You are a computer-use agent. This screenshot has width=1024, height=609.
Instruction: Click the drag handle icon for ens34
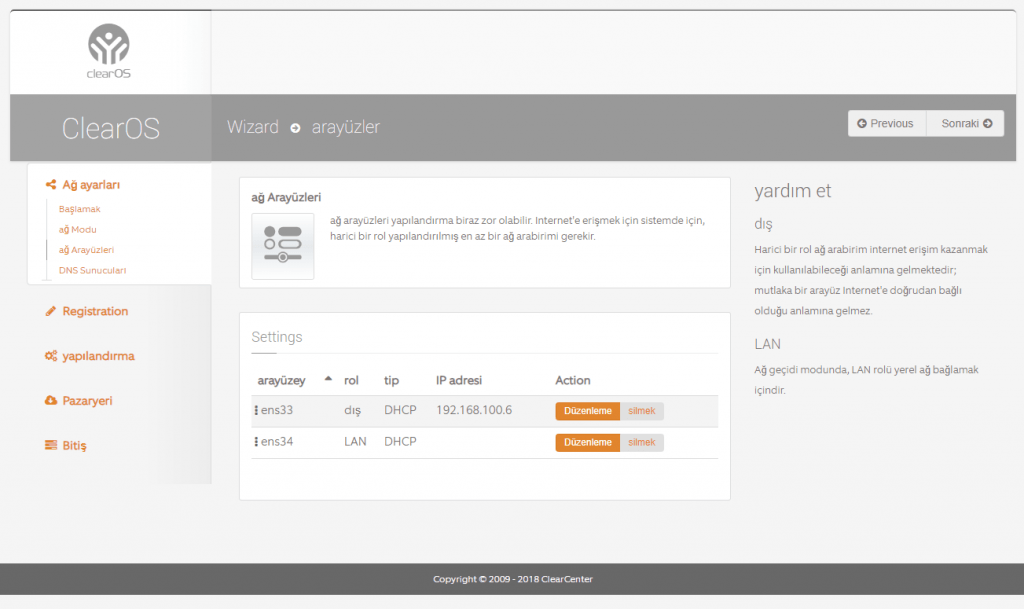256,442
